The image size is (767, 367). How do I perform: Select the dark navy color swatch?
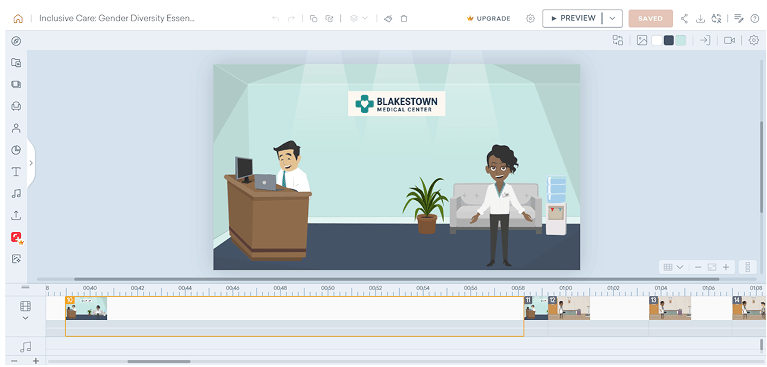point(669,41)
